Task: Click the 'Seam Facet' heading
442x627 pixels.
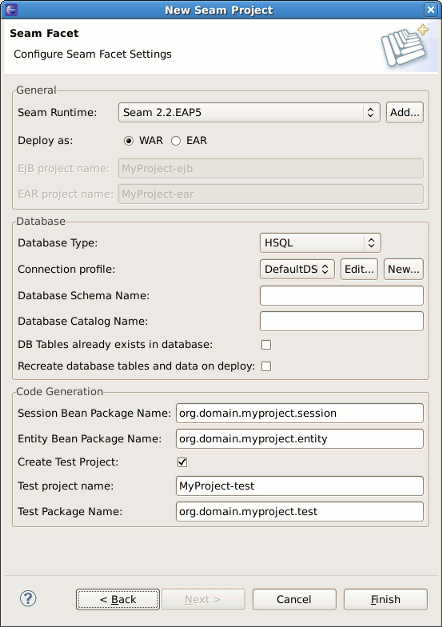Action: (44, 33)
